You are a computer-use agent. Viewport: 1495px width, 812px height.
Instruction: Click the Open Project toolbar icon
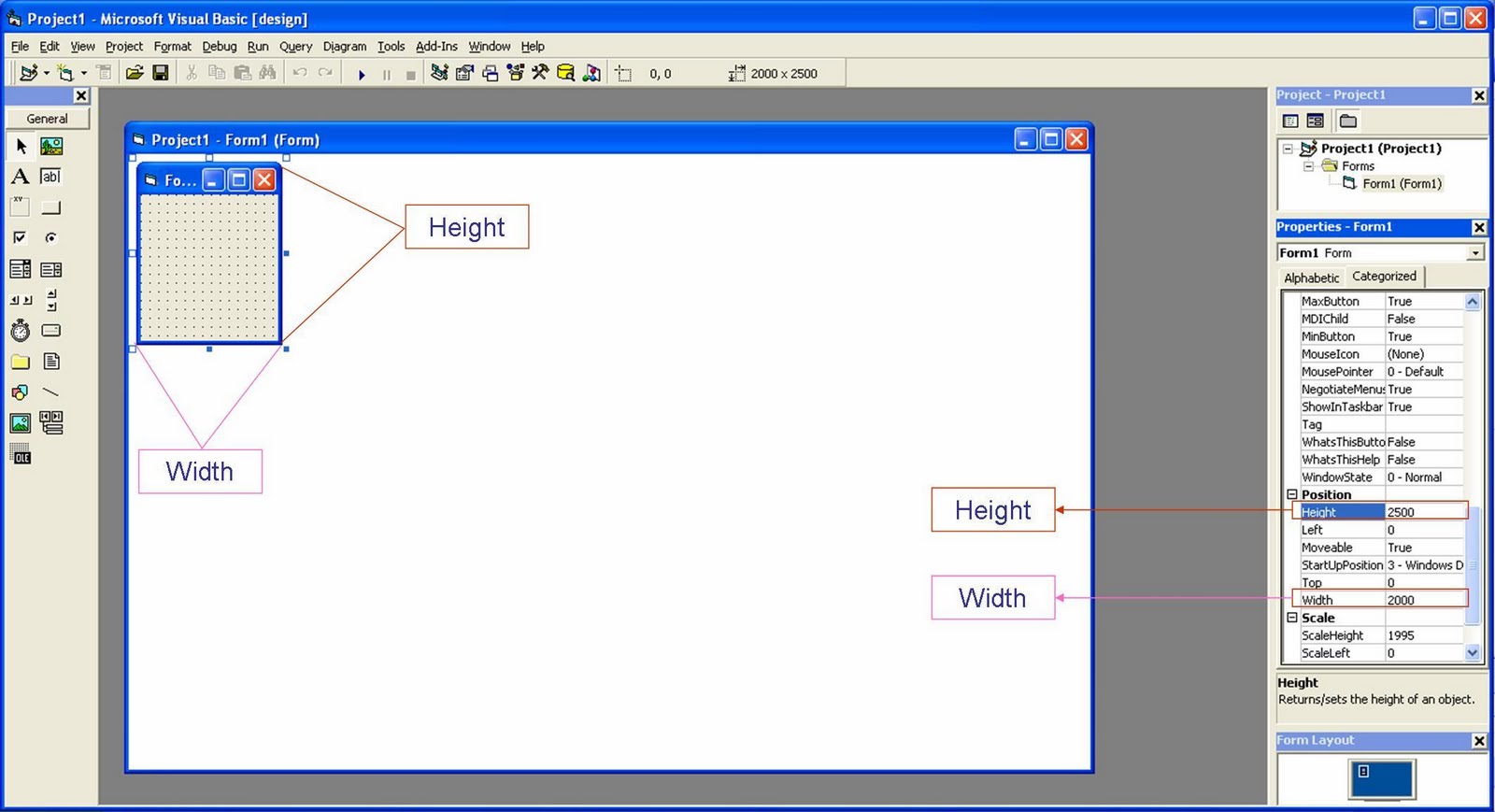[x=135, y=73]
